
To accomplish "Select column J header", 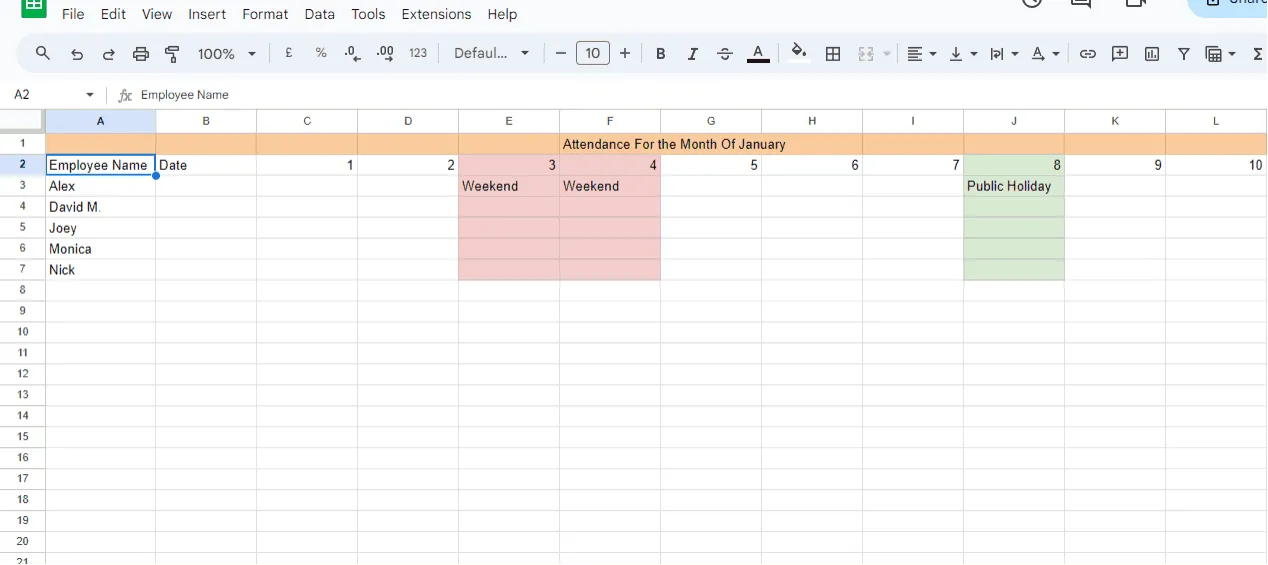I will pyautogui.click(x=1014, y=121).
